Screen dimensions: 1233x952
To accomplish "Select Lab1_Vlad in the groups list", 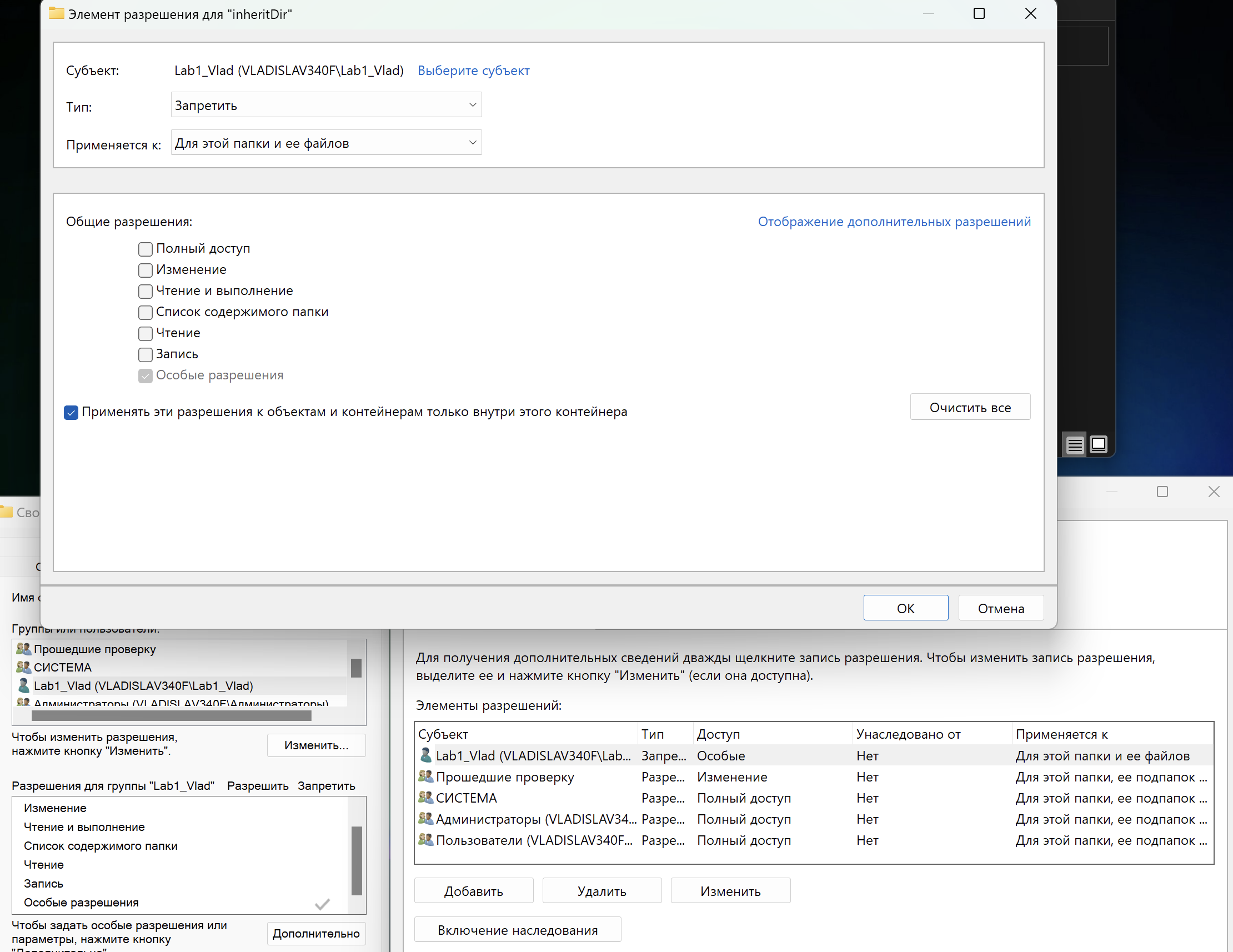I will [143, 685].
